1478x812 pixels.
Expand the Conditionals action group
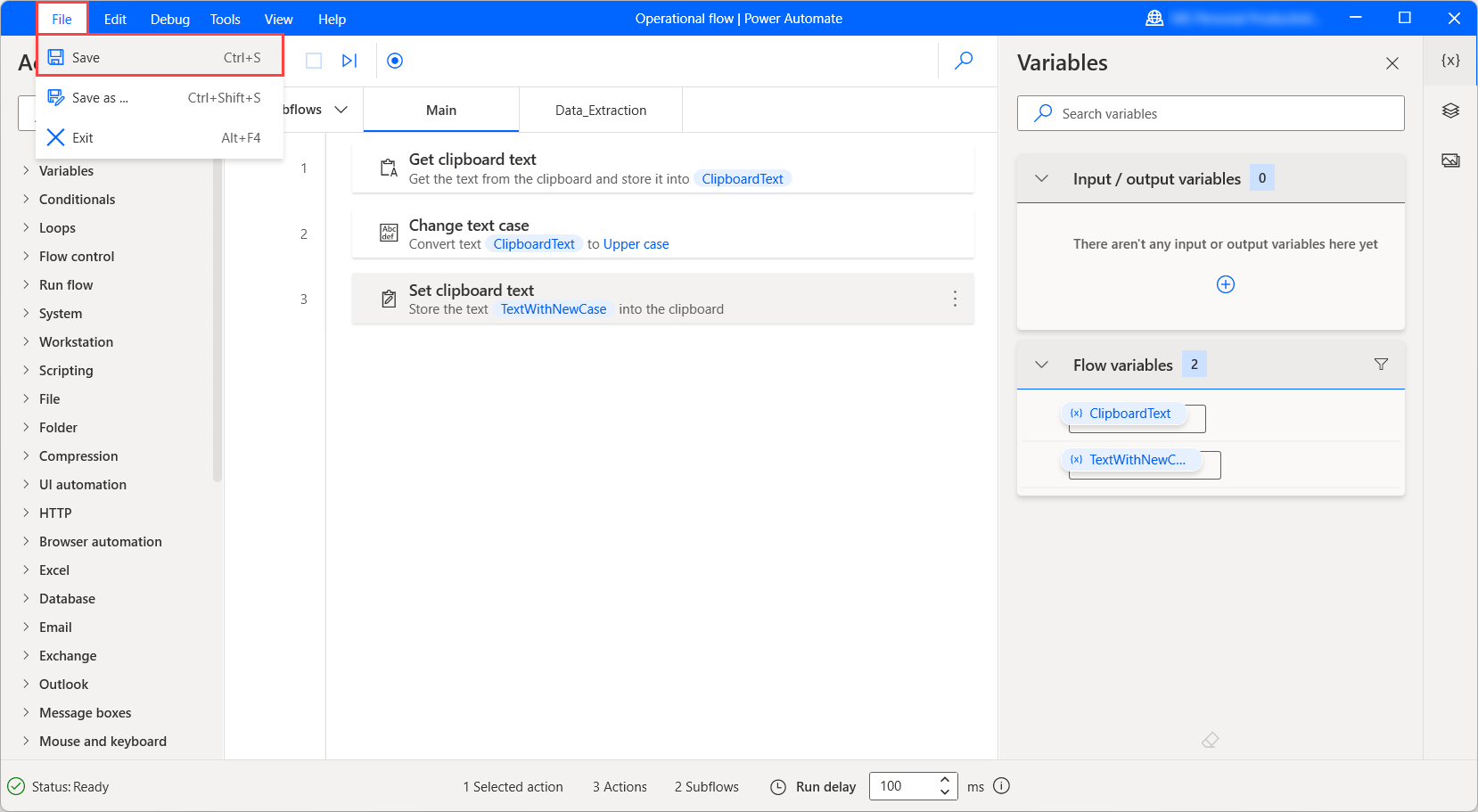point(26,199)
